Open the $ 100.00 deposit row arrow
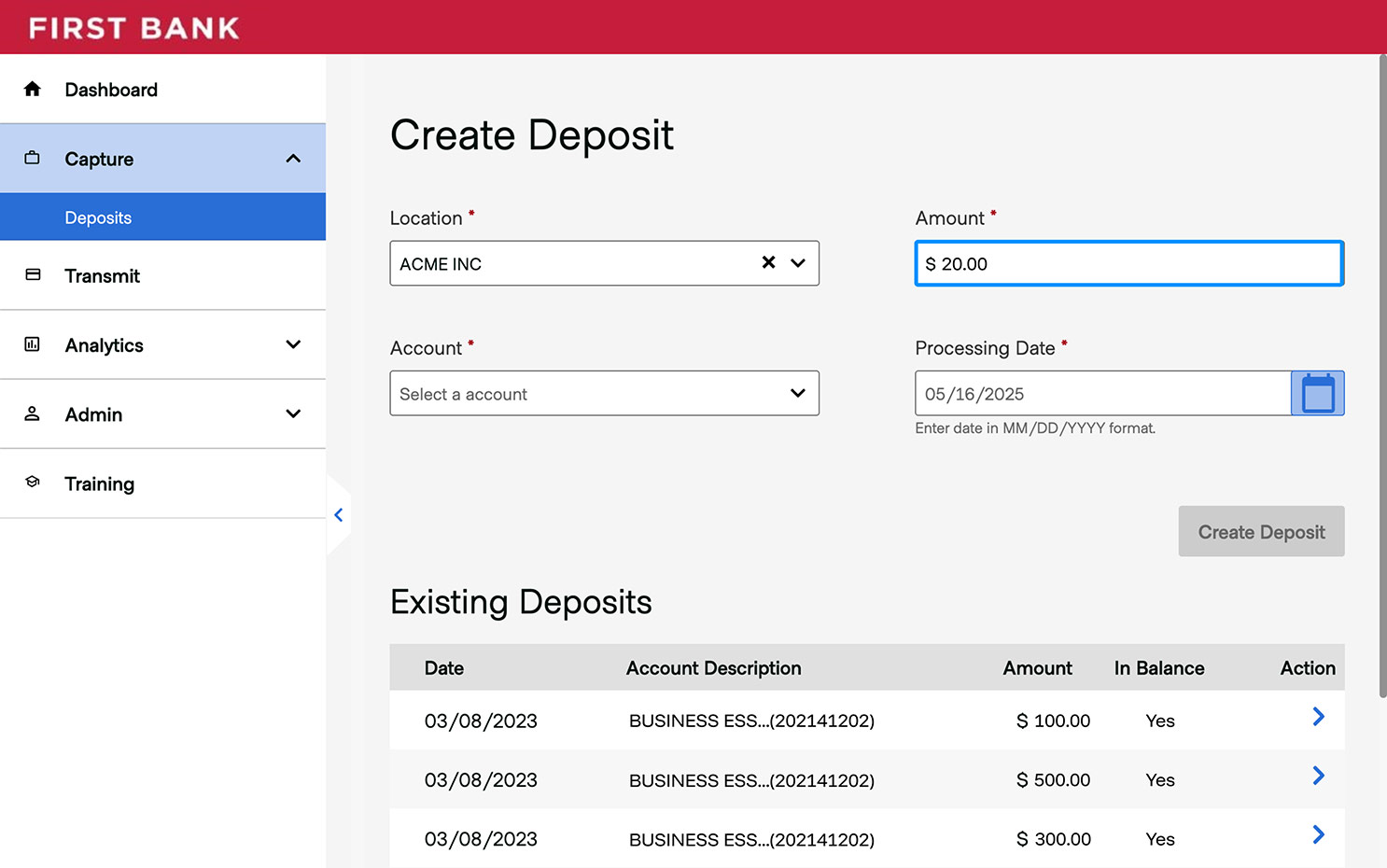The image size is (1387, 868). click(x=1318, y=717)
